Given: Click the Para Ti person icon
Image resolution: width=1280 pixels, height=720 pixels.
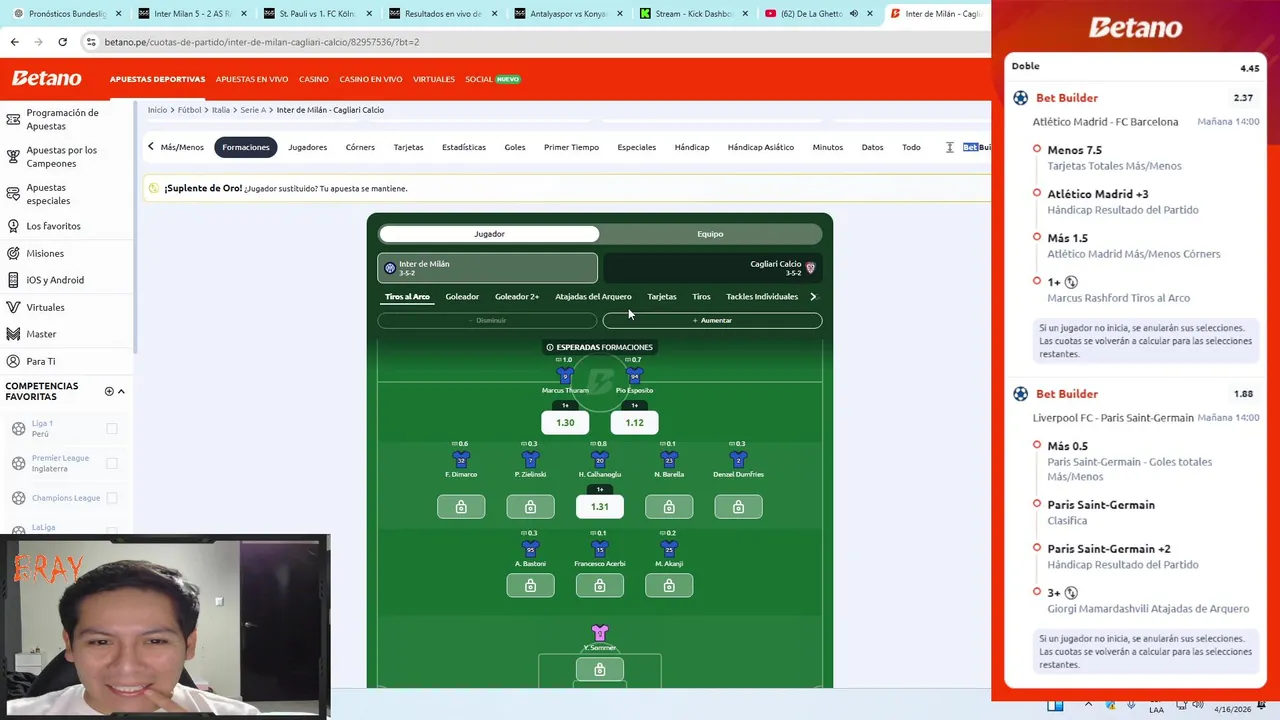Looking at the screenshot, I should click(x=13, y=361).
